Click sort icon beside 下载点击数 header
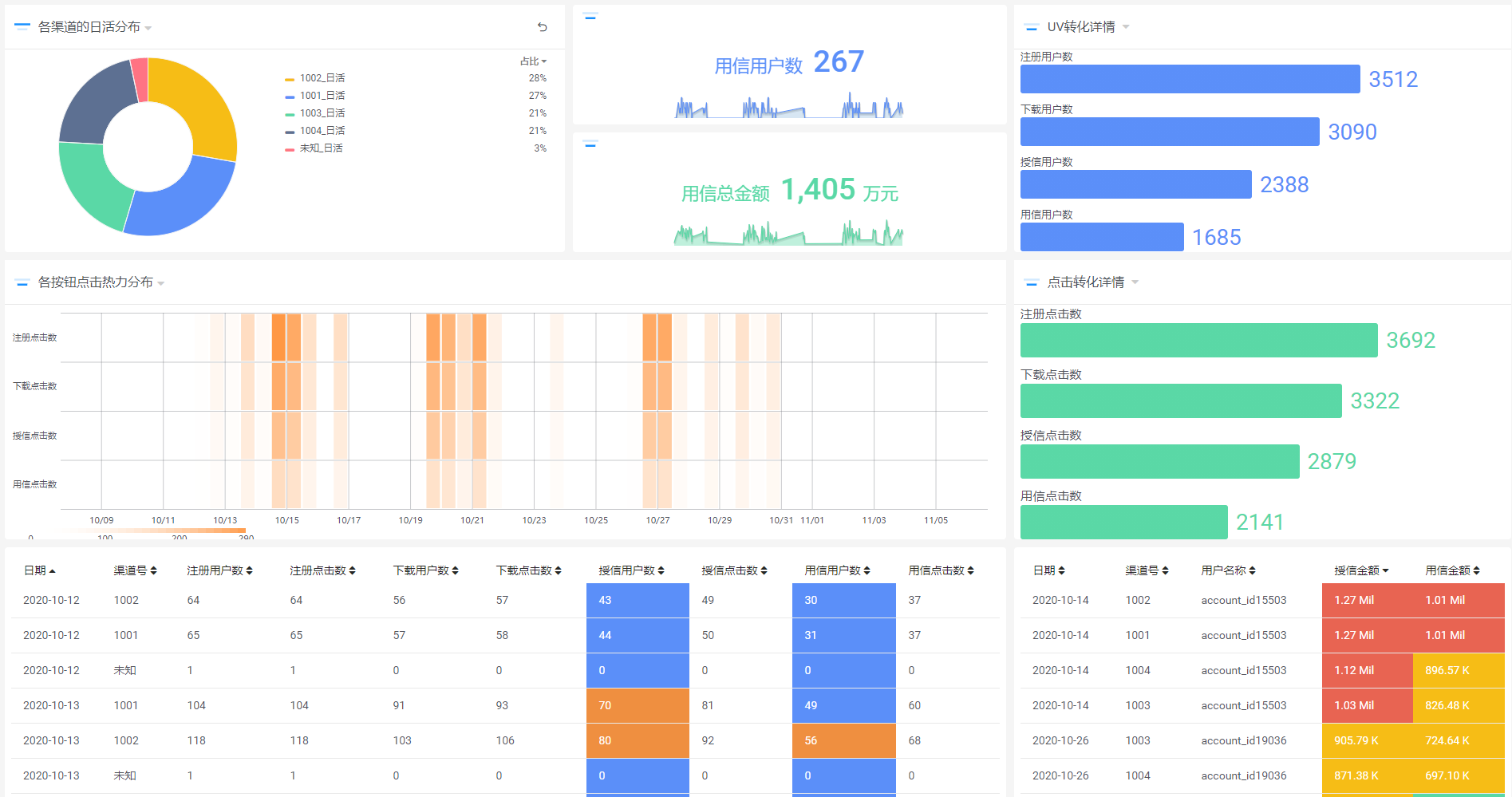The image size is (1512, 797). tap(559, 571)
